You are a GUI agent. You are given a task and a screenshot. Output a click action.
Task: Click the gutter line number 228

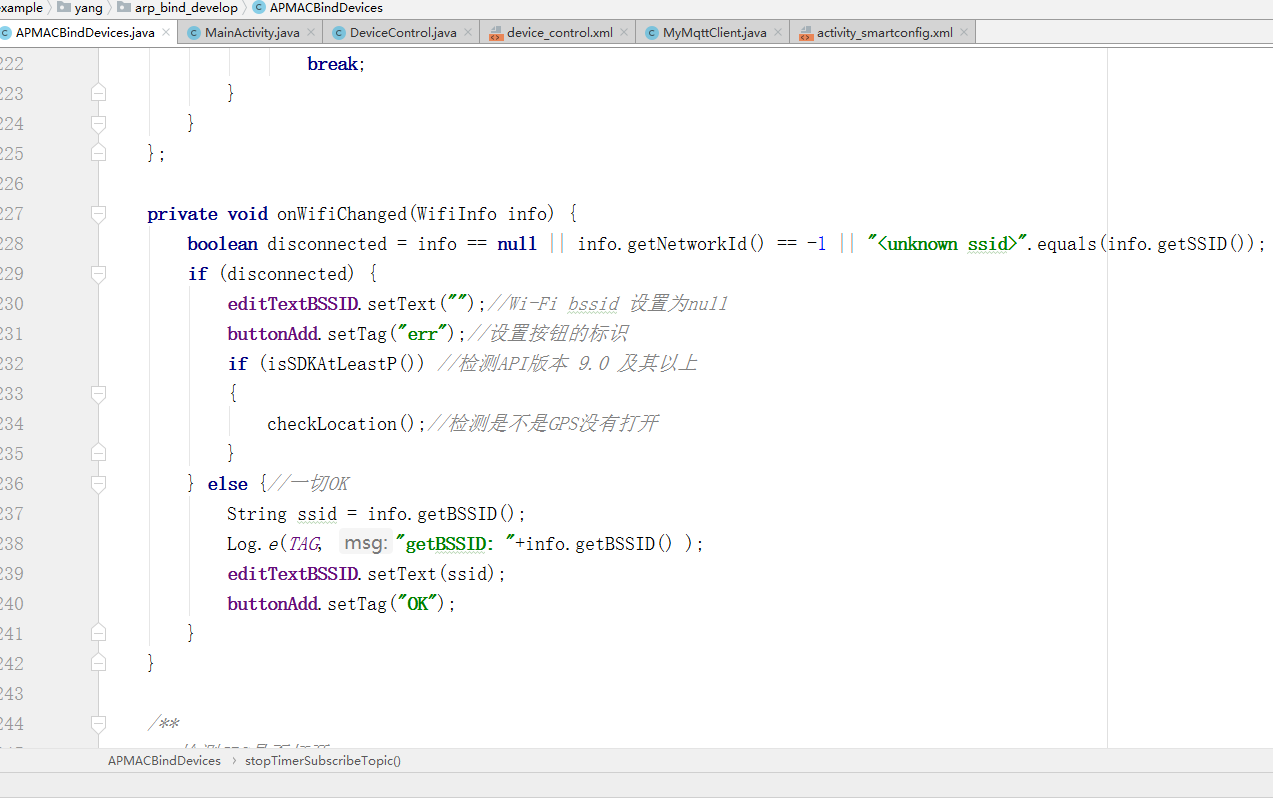click(11, 244)
